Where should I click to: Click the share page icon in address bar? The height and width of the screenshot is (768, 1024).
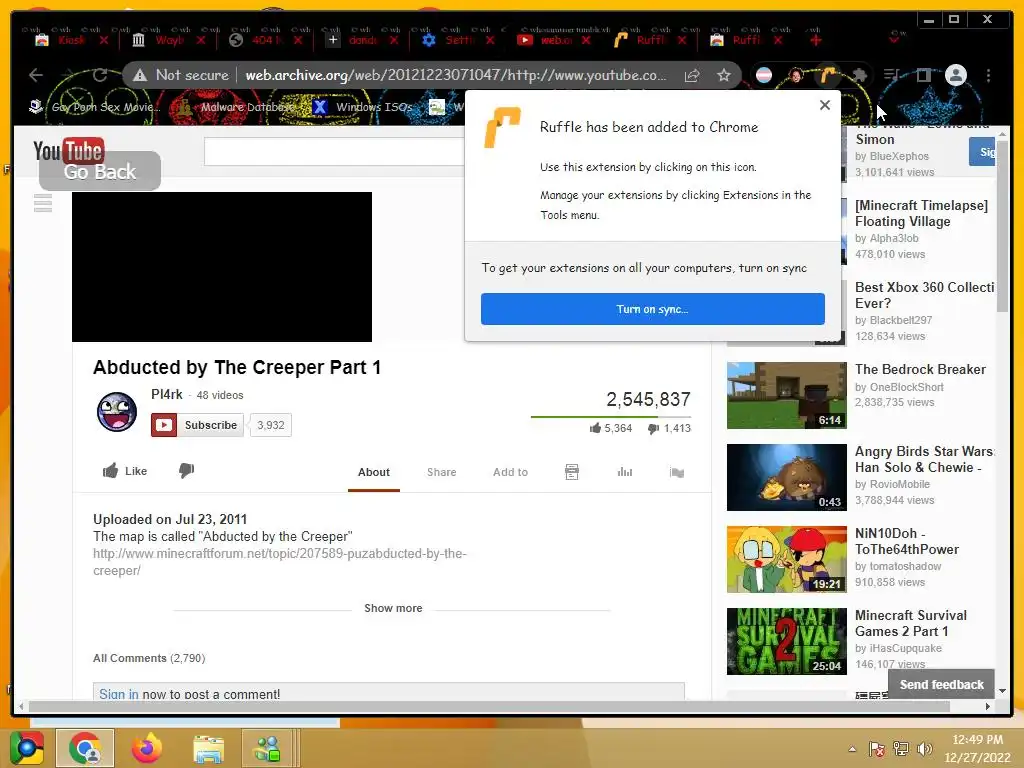tap(692, 76)
